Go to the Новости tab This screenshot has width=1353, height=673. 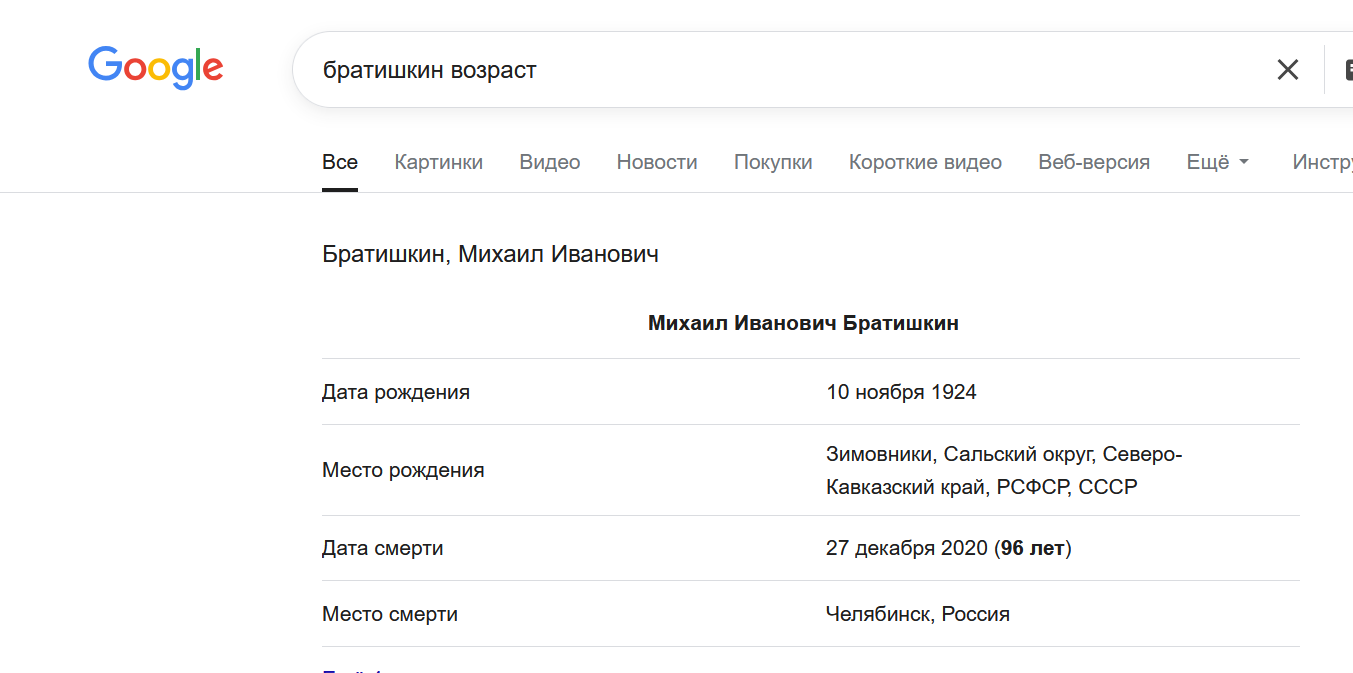656,162
